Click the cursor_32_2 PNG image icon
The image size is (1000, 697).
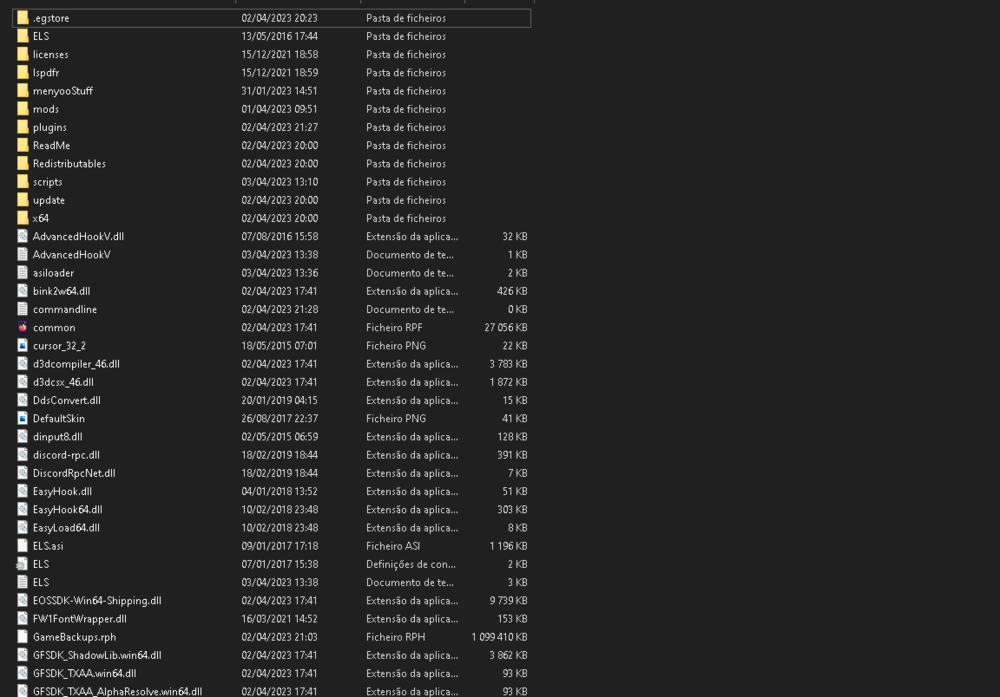point(22,345)
